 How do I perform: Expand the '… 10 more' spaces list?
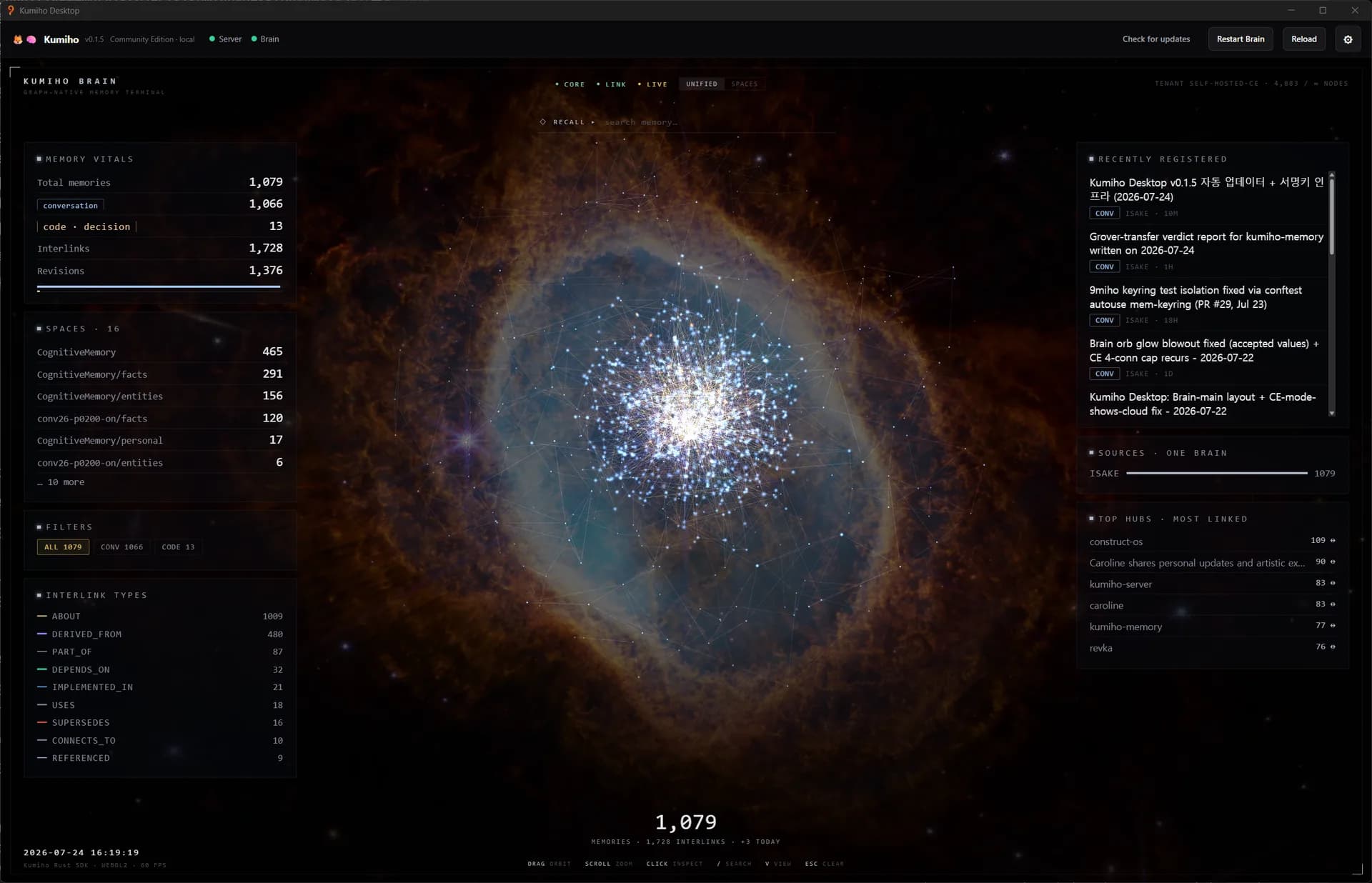pyautogui.click(x=61, y=482)
